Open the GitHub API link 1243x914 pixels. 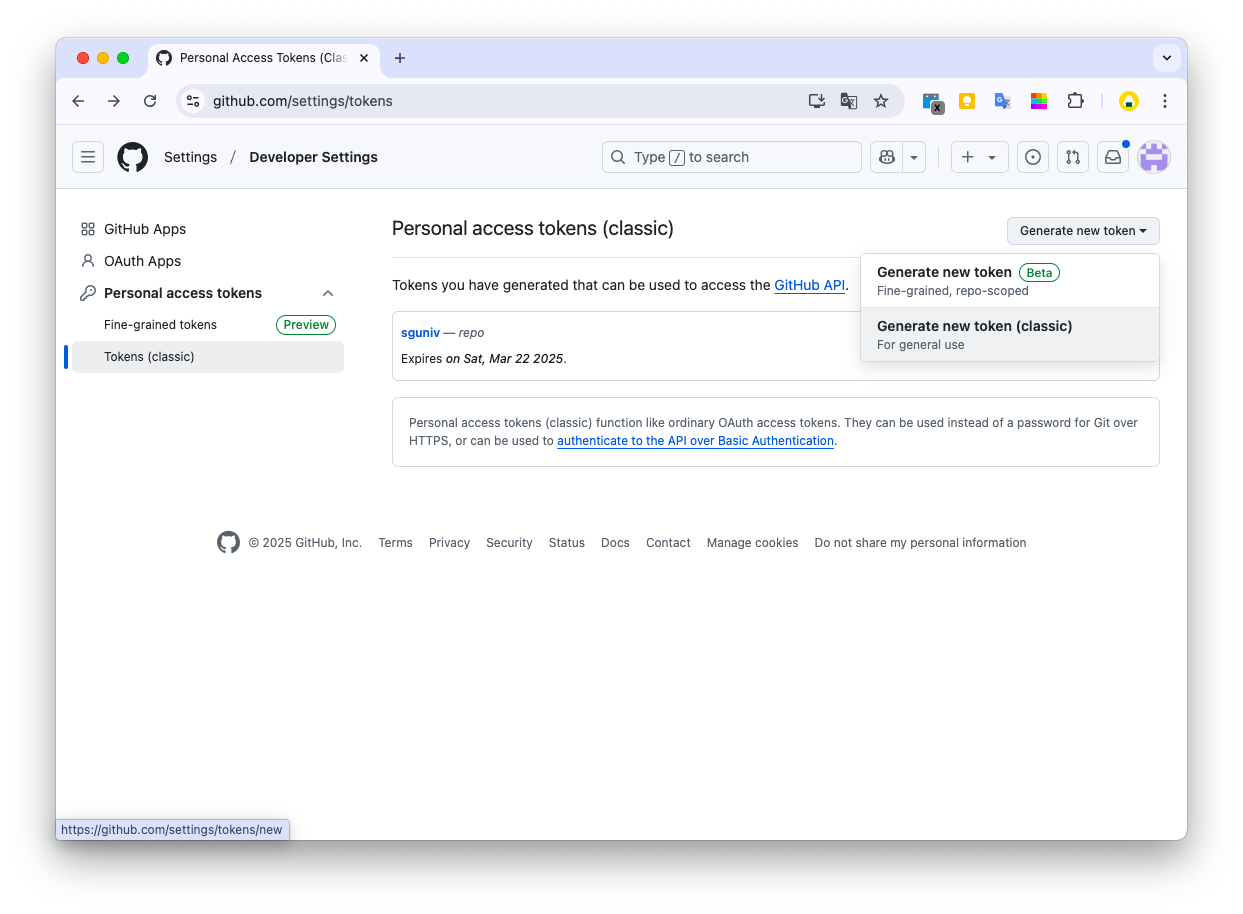809,285
